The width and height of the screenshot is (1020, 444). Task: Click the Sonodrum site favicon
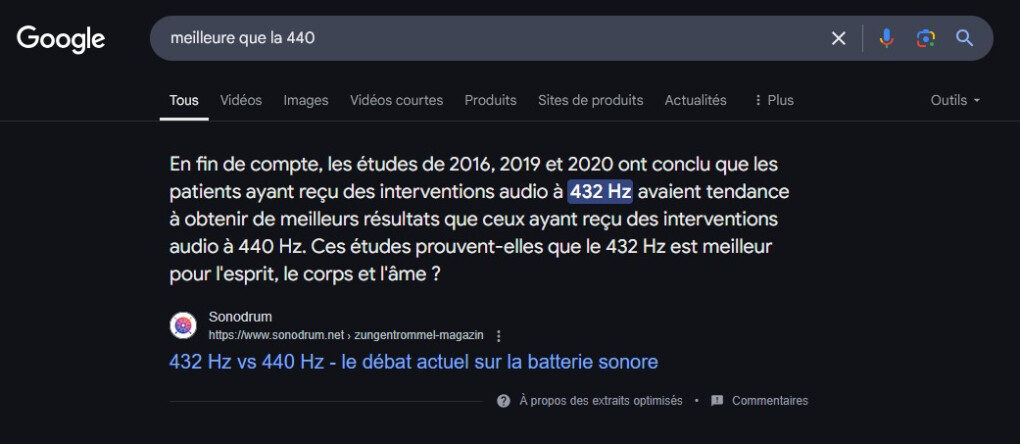point(183,325)
